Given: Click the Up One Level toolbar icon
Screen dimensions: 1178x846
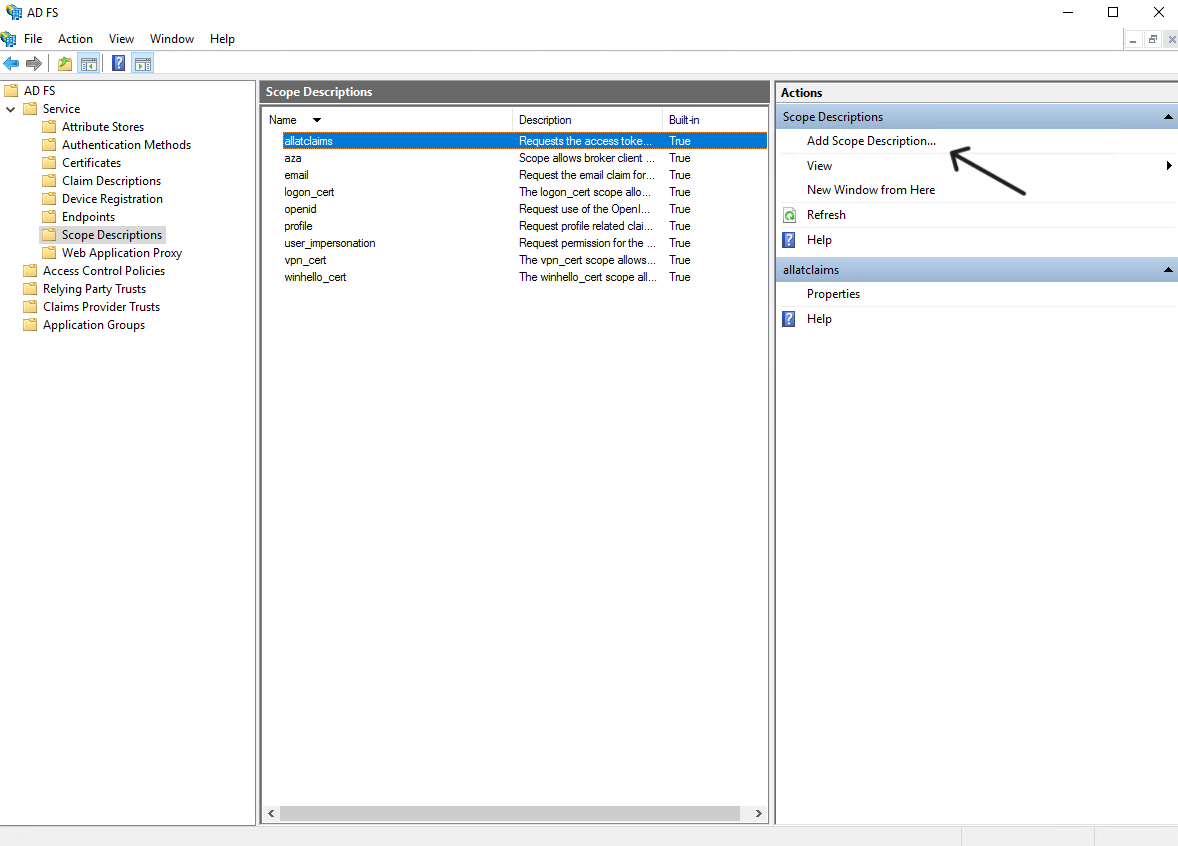Looking at the screenshot, I should pyautogui.click(x=65, y=64).
